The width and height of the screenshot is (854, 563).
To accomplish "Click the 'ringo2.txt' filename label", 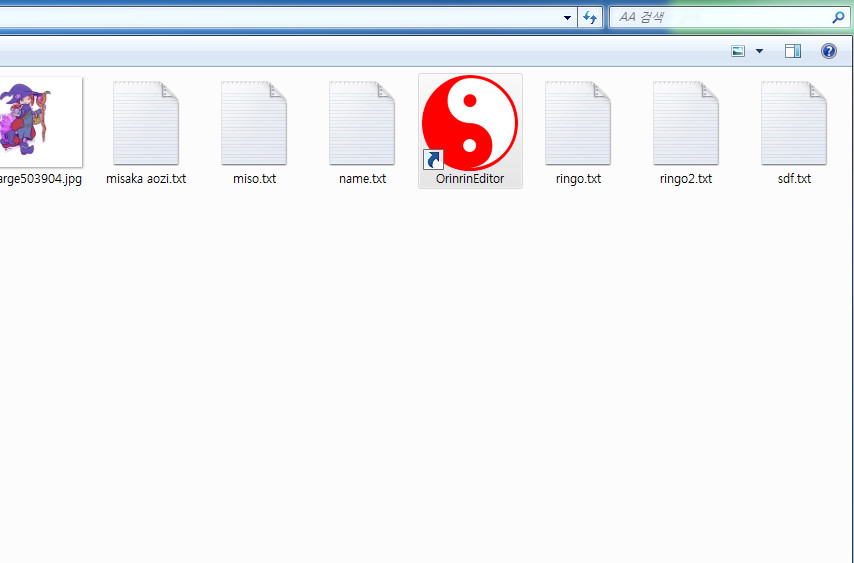I will tap(686, 179).
